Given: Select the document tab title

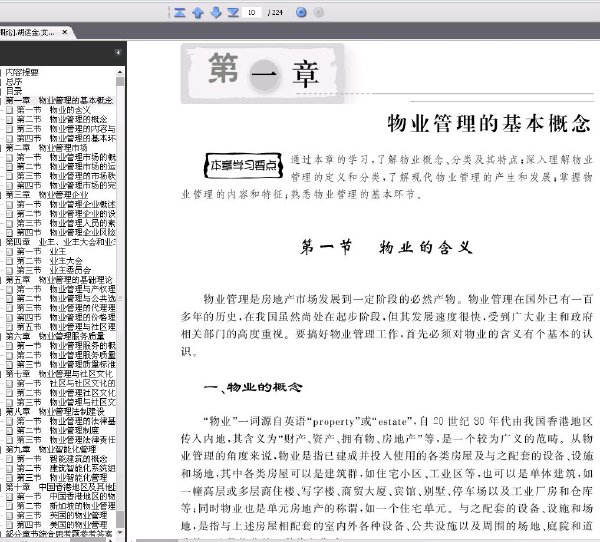Looking at the screenshot, I should click(x=27, y=32).
